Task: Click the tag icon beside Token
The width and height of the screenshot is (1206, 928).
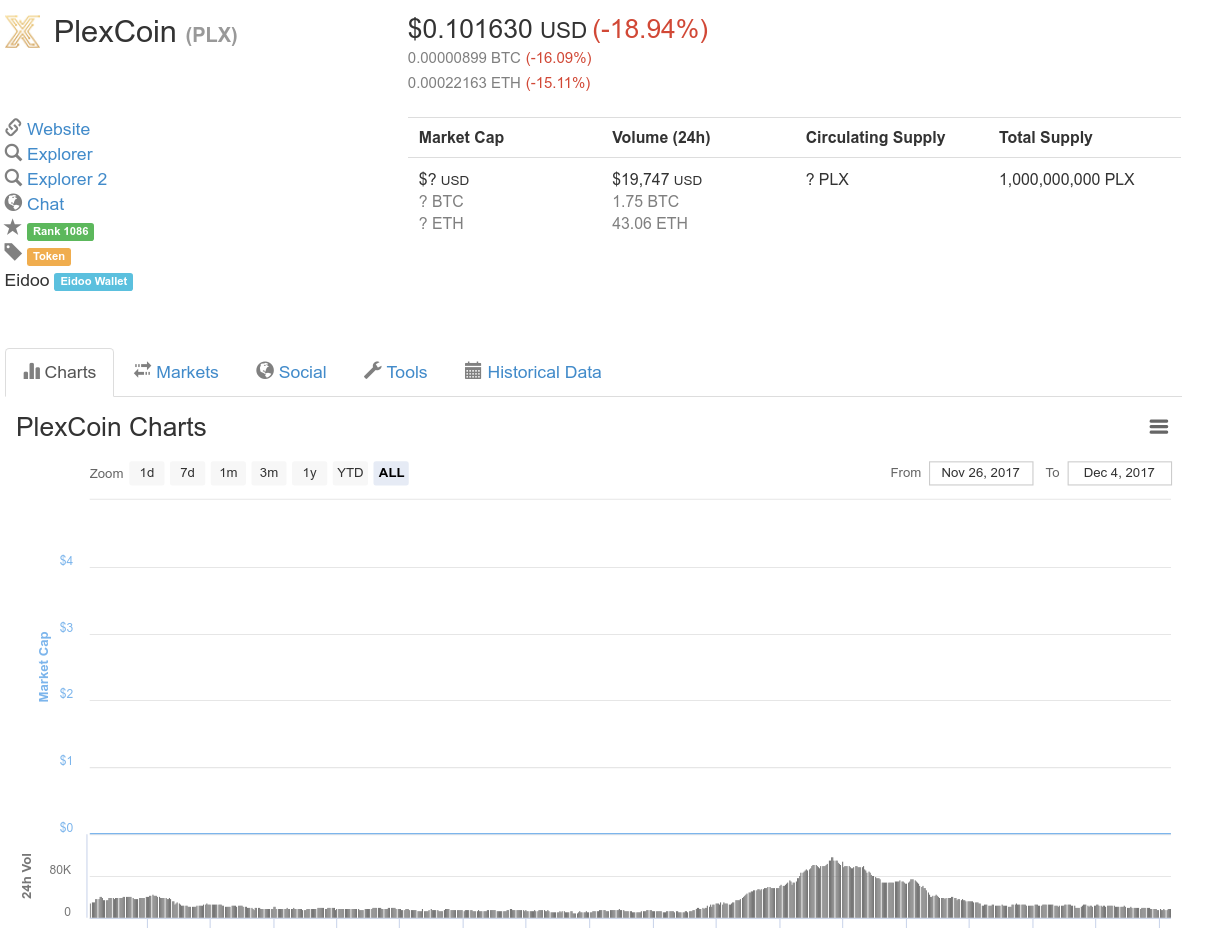Action: pos(13,252)
